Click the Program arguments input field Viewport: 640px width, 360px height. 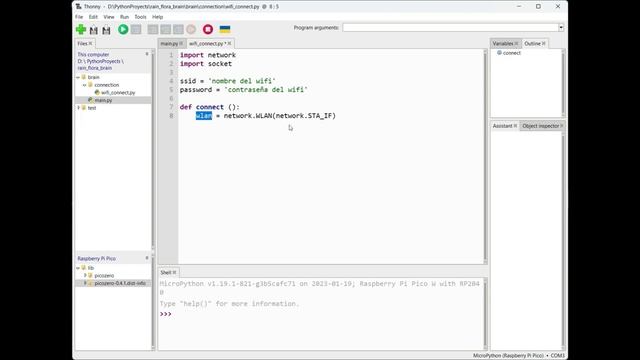click(x=450, y=28)
